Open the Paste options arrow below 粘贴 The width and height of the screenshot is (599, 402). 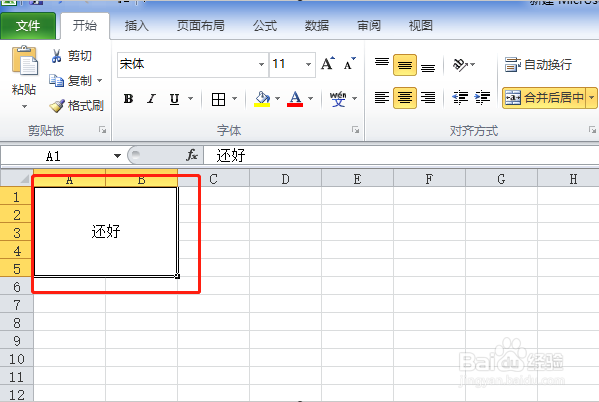(x=24, y=107)
